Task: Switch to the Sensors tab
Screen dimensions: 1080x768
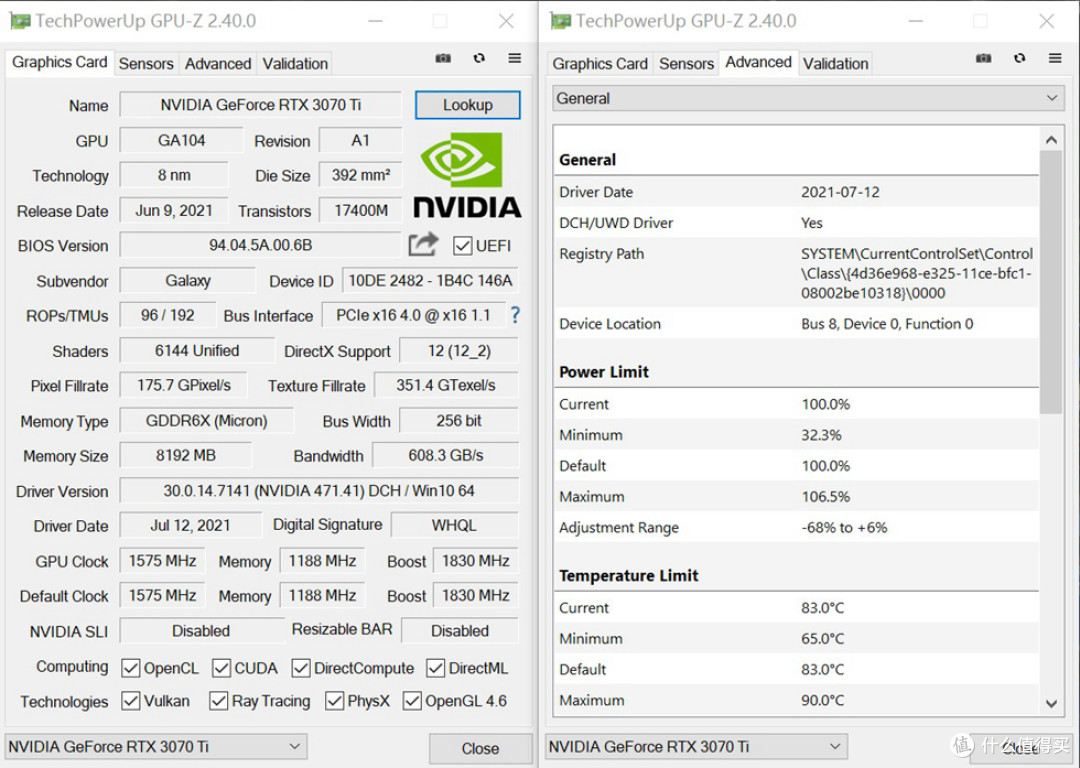Action: pyautogui.click(x=146, y=63)
